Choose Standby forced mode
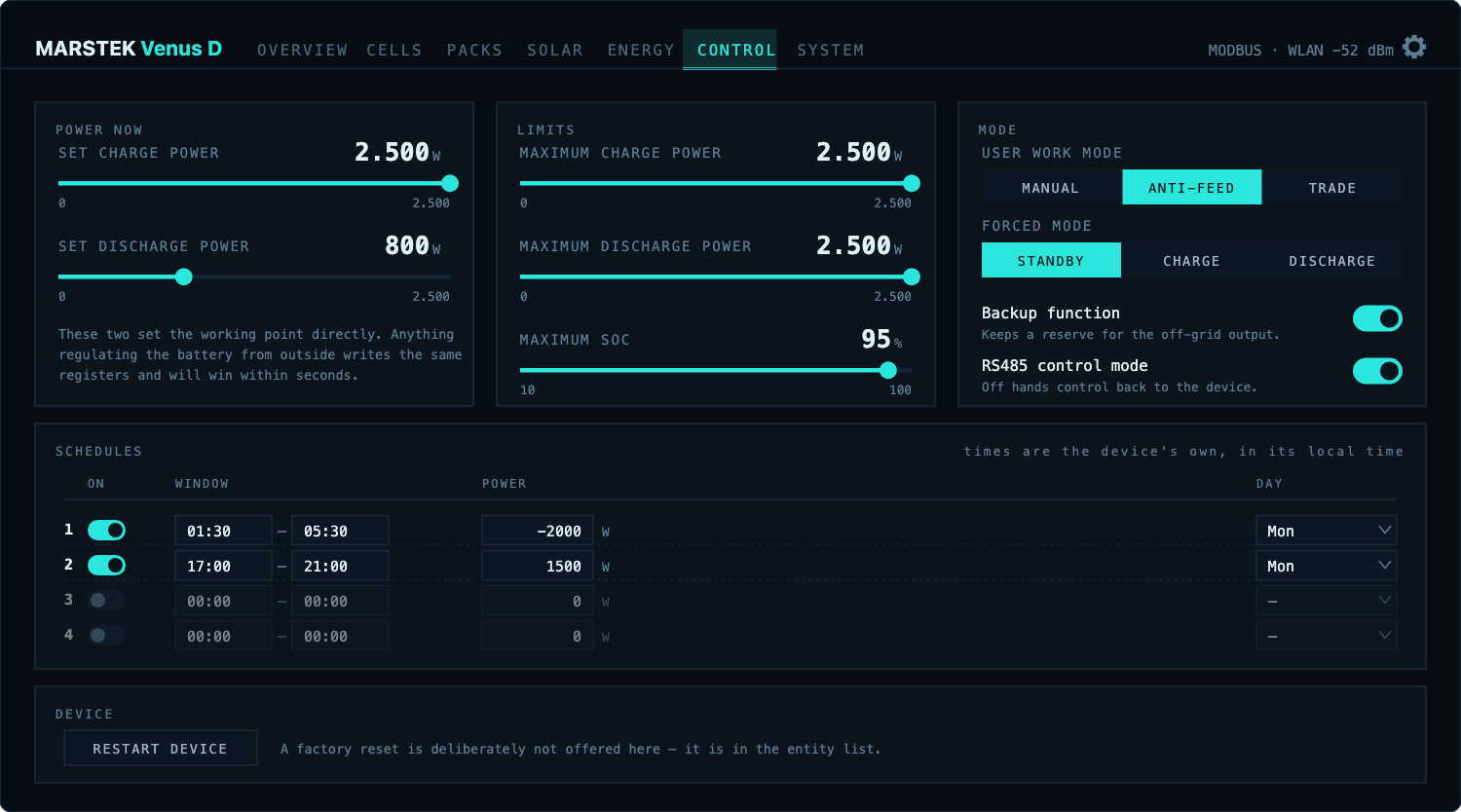 (x=1051, y=260)
